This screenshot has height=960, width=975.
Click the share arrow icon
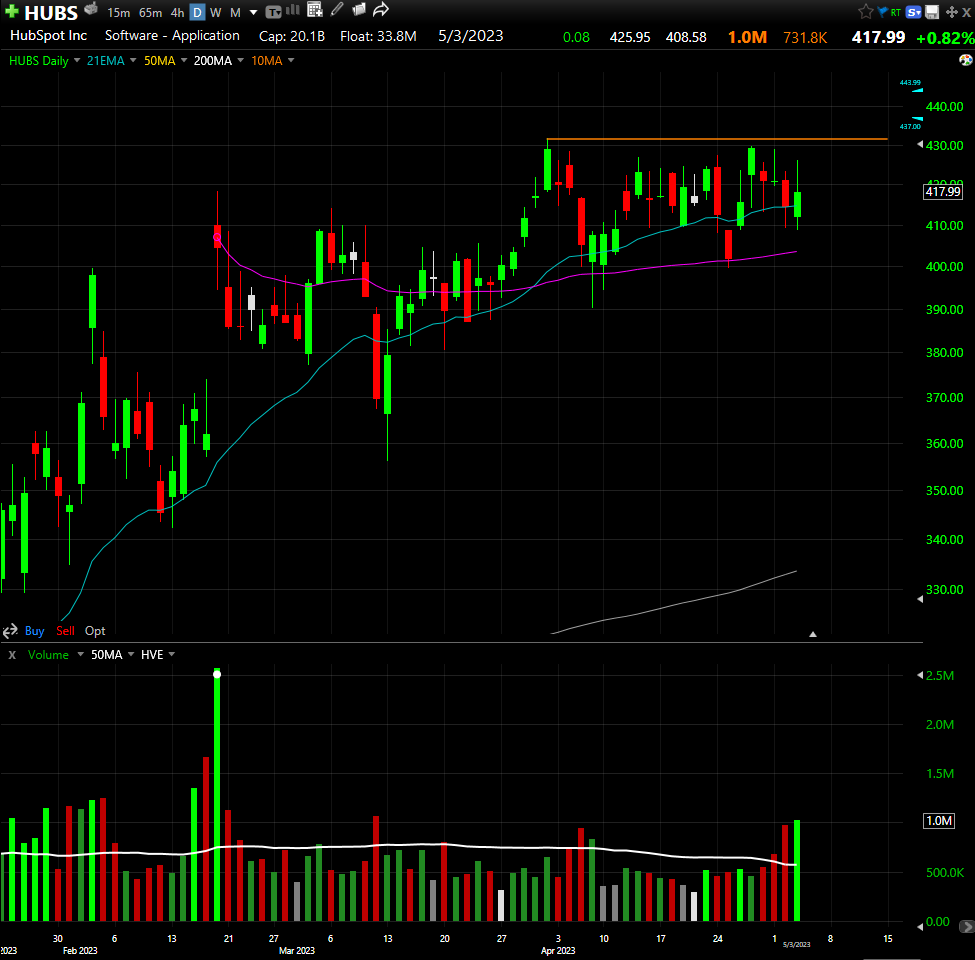click(x=381, y=9)
